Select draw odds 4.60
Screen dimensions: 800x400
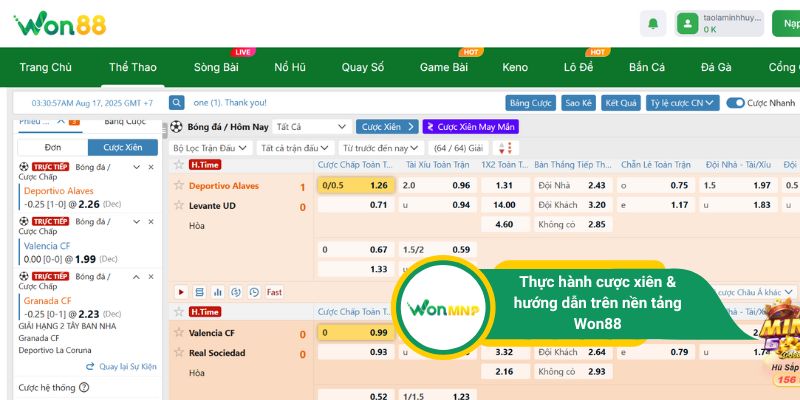pos(505,224)
